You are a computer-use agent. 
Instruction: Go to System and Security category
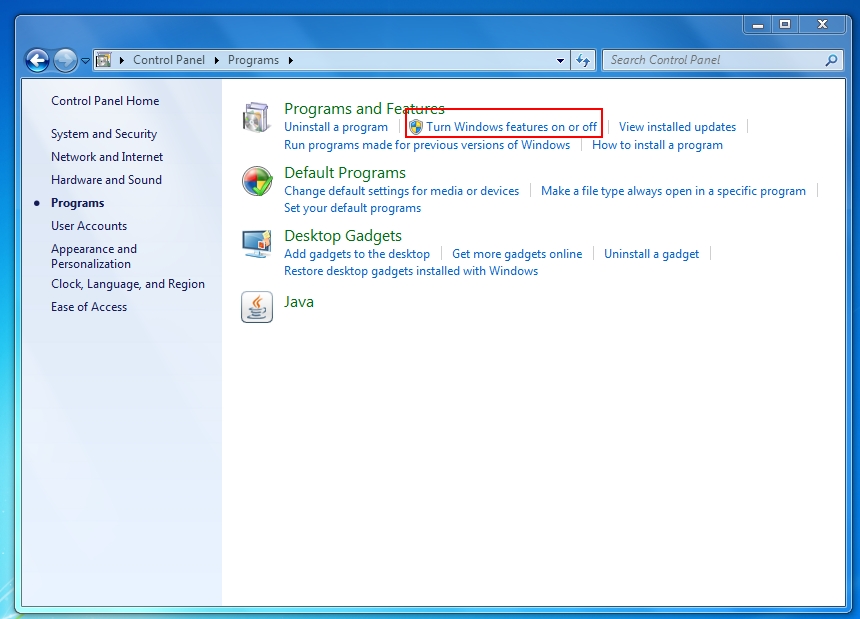pos(104,134)
